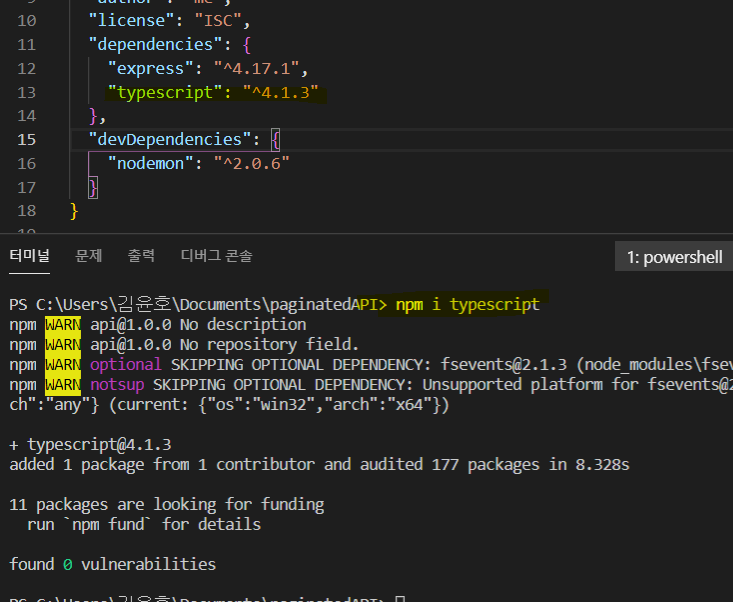733x602 pixels.
Task: Click 'found 0 vulnerabilities' output line
Action: [113, 565]
